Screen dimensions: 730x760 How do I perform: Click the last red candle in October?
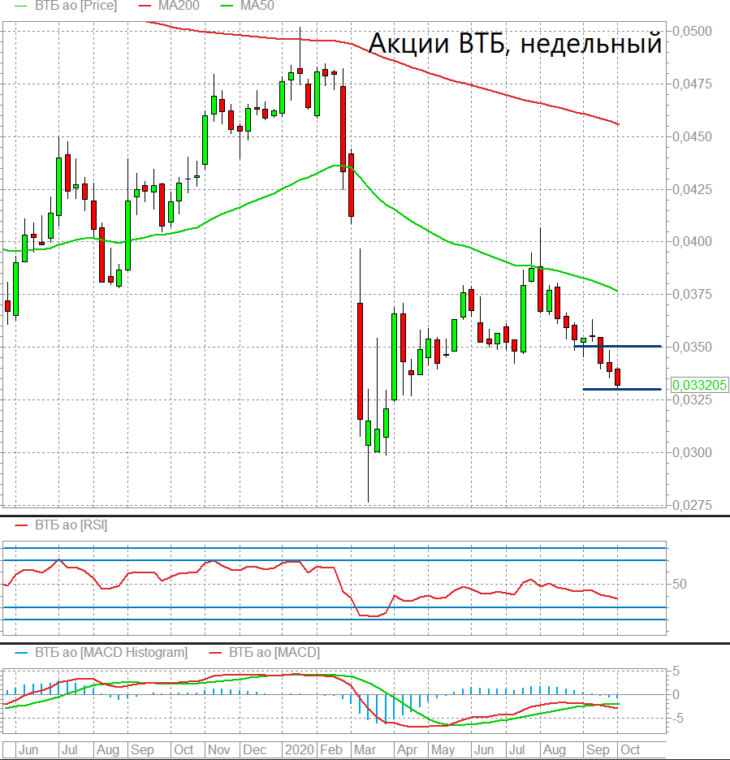click(x=618, y=377)
